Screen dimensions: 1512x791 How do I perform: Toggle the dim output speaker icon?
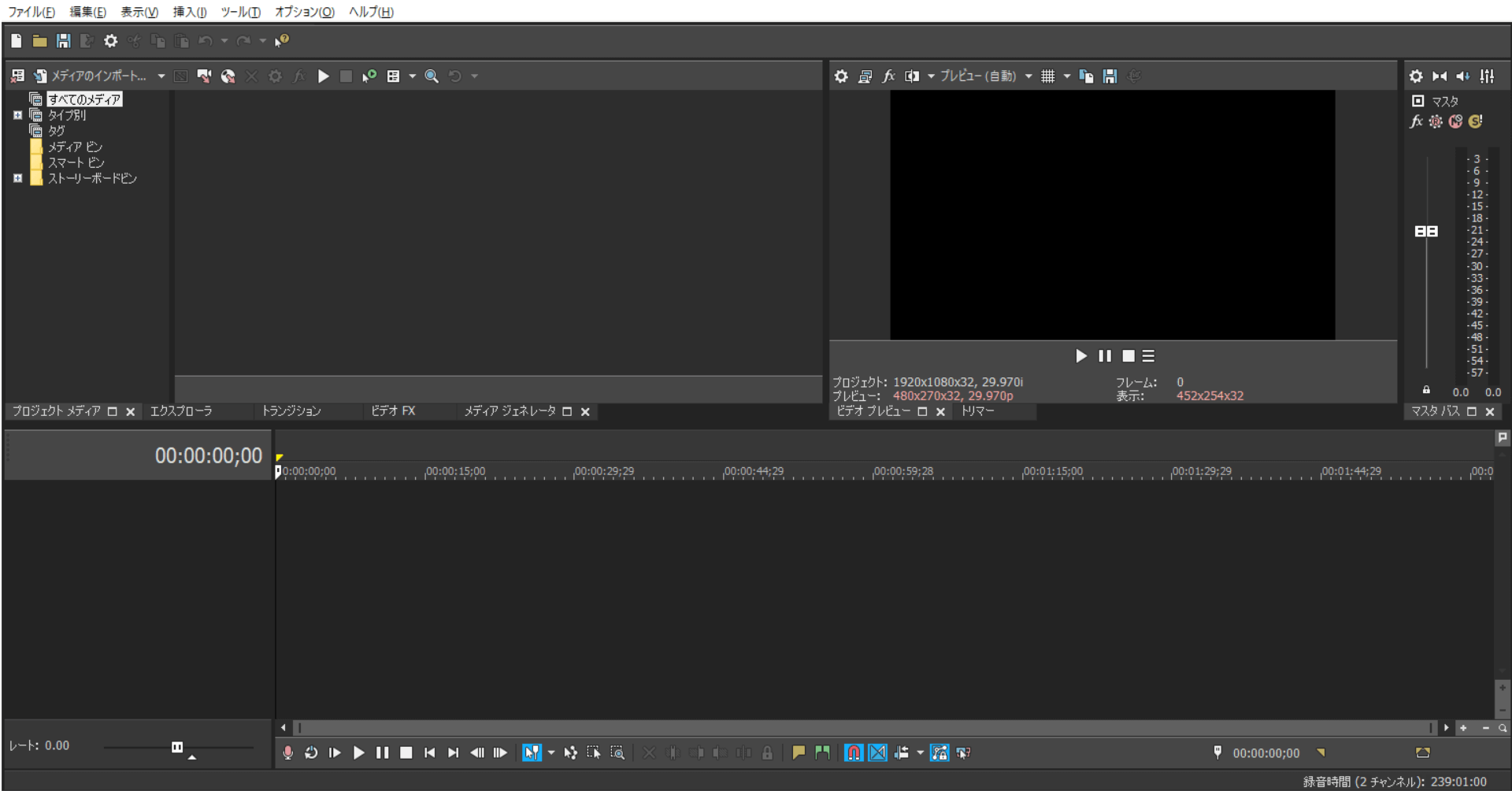[1463, 76]
